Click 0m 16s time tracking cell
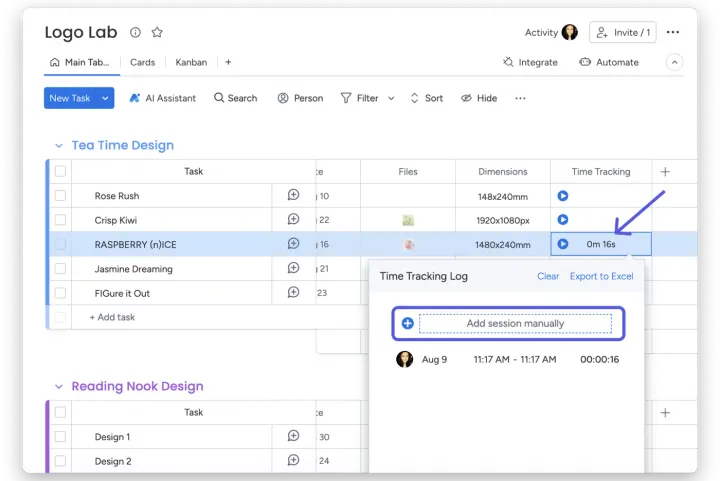 pos(601,244)
